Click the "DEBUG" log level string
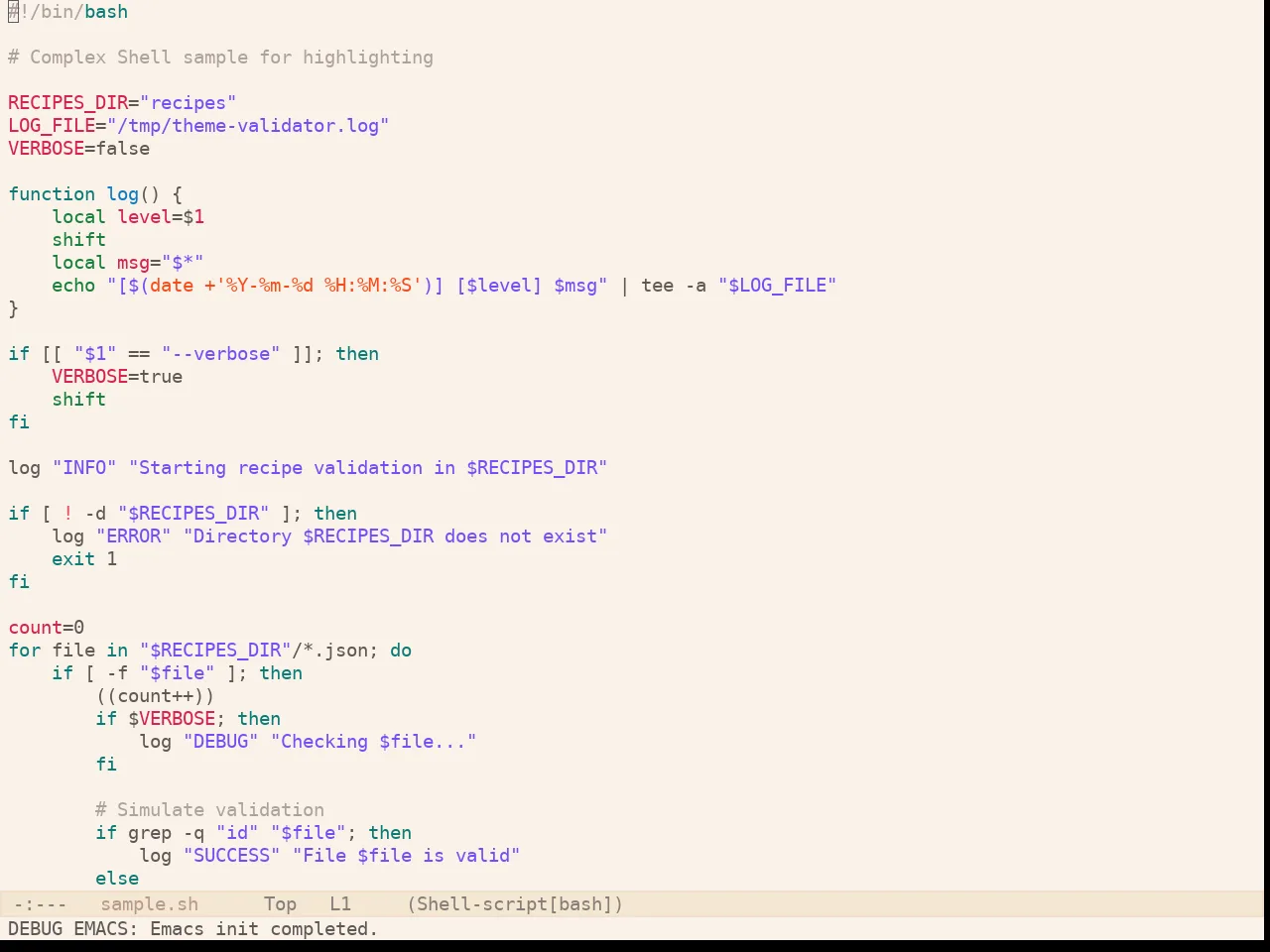Image resolution: width=1270 pixels, height=952 pixels. click(221, 742)
